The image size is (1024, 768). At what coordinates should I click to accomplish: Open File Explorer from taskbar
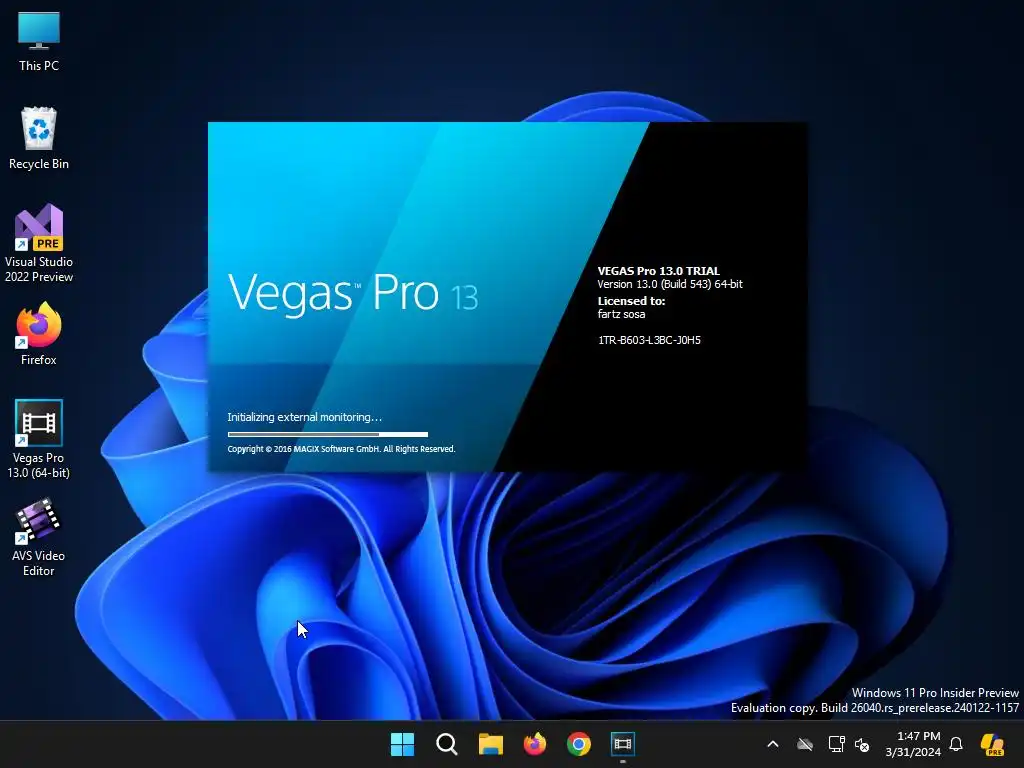coord(490,744)
